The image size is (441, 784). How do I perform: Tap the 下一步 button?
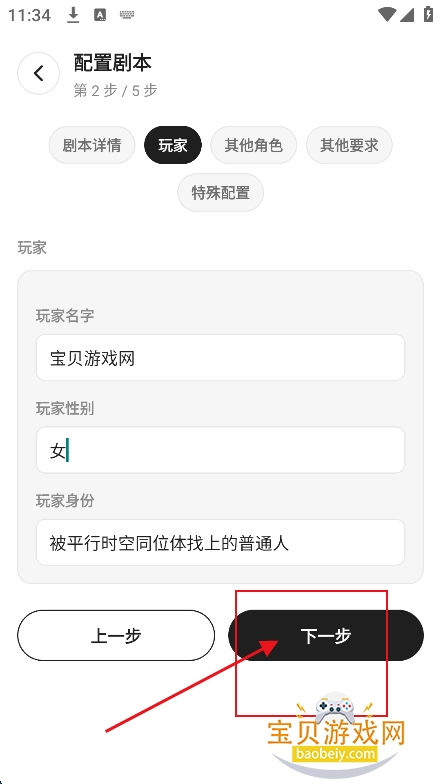point(326,635)
